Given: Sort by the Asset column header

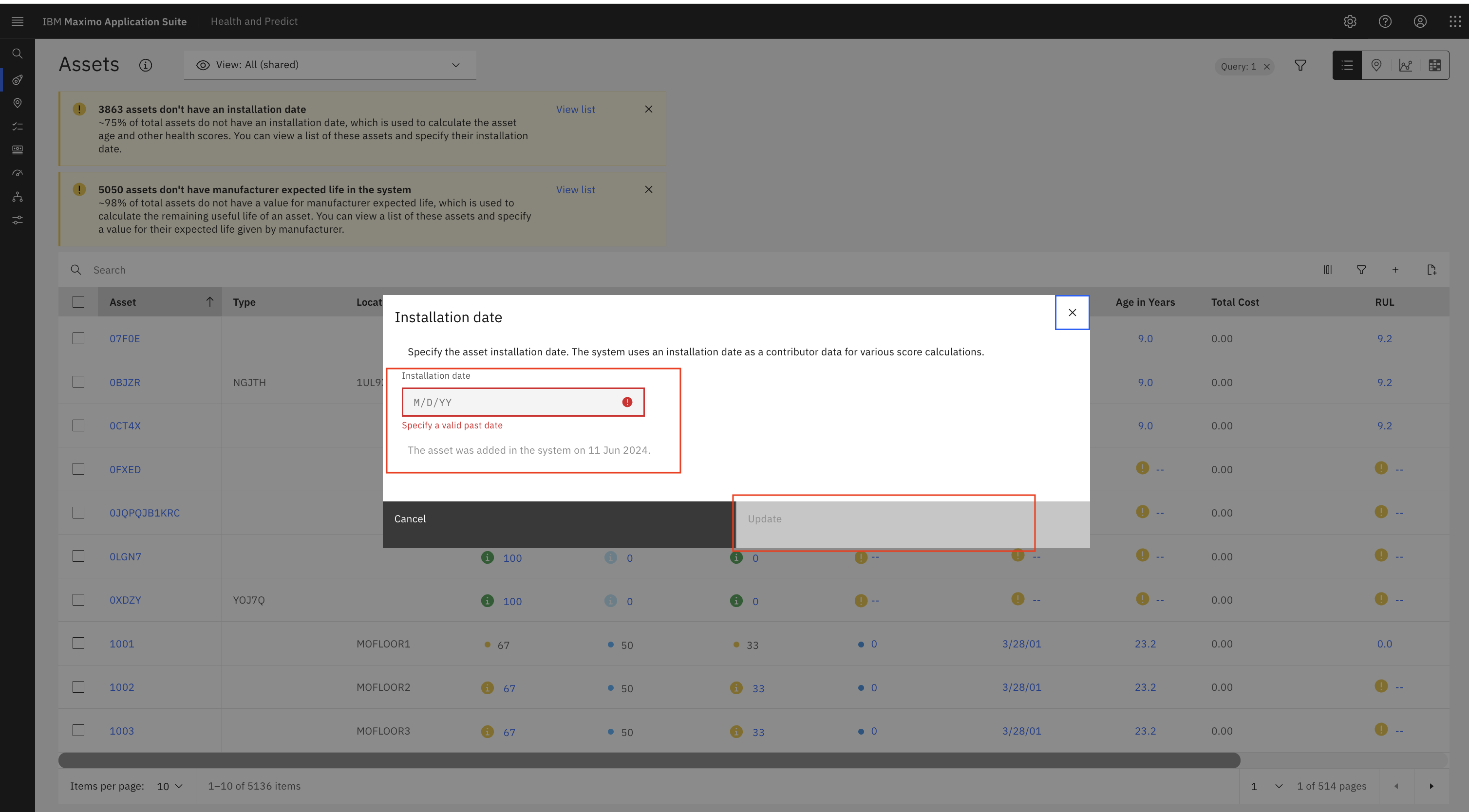Looking at the screenshot, I should pyautogui.click(x=160, y=302).
